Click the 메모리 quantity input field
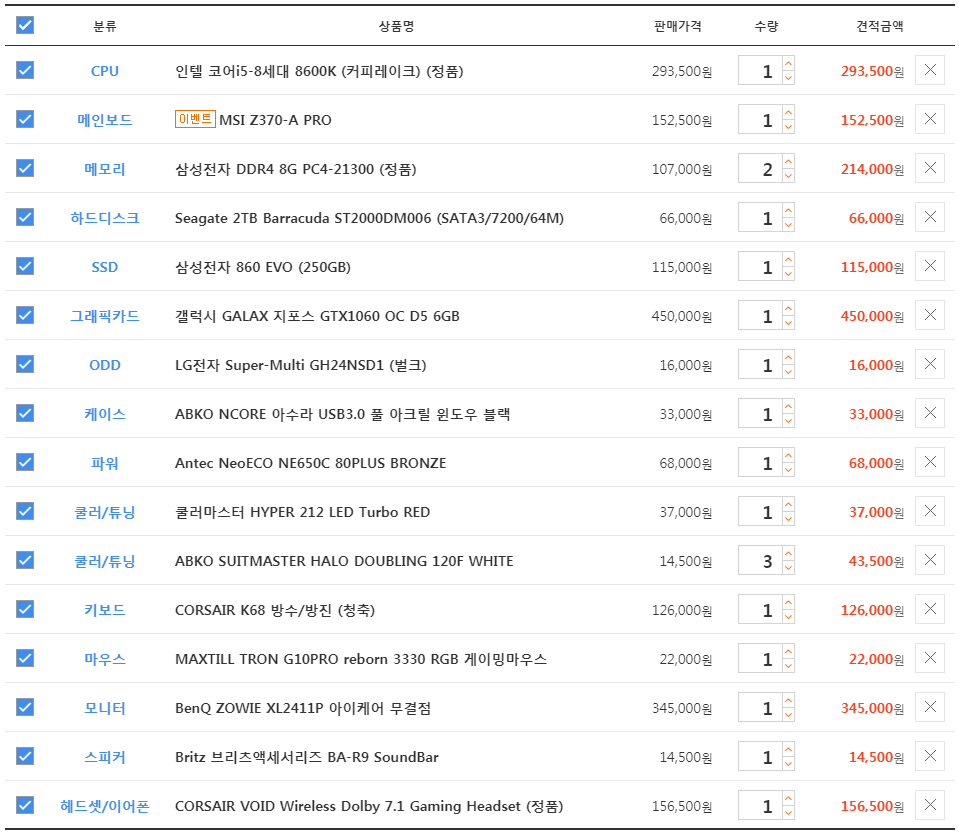This screenshot has height=836, width=959. (x=760, y=168)
